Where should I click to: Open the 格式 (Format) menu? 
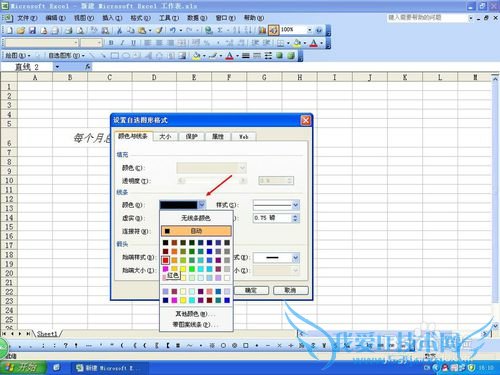(x=140, y=18)
